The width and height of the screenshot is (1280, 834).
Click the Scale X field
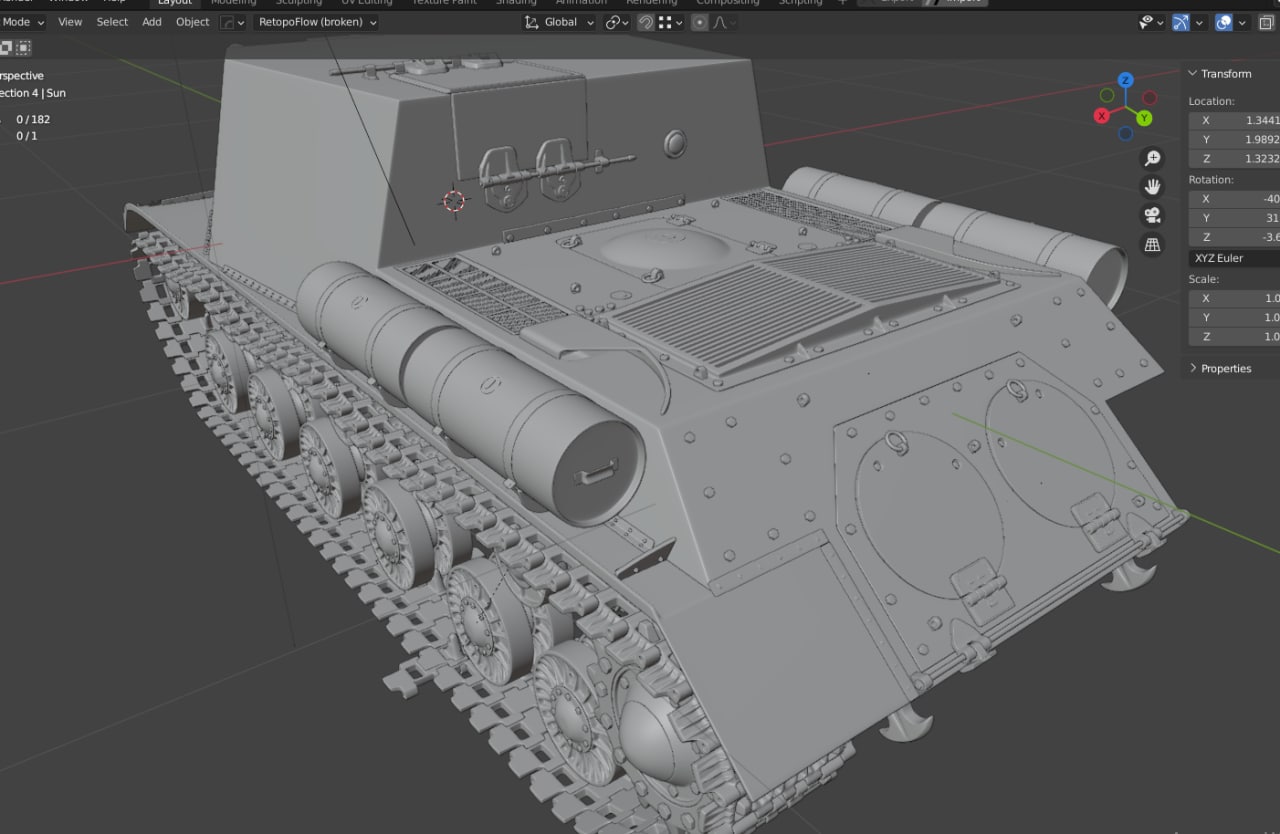coord(1234,298)
